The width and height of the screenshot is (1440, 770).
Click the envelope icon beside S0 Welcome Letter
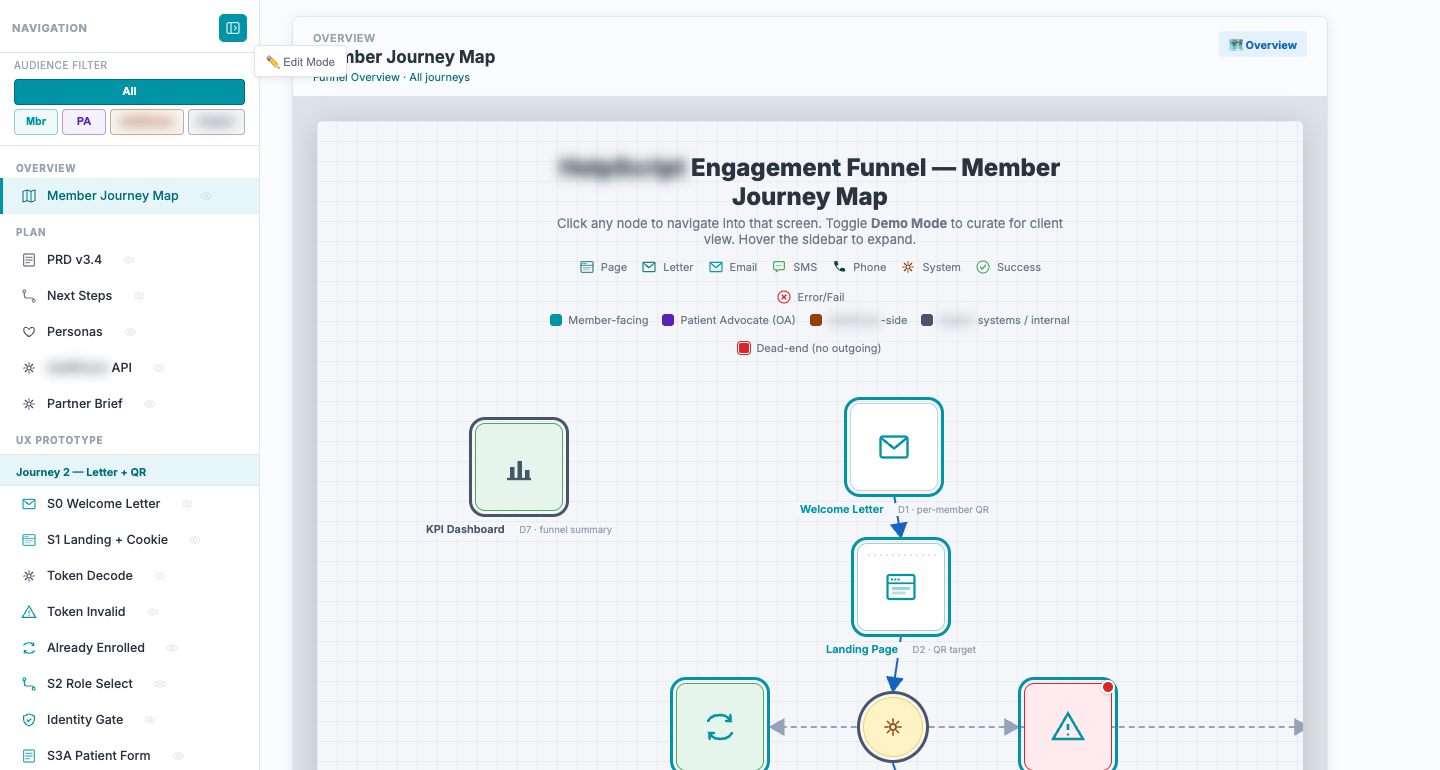pos(29,504)
